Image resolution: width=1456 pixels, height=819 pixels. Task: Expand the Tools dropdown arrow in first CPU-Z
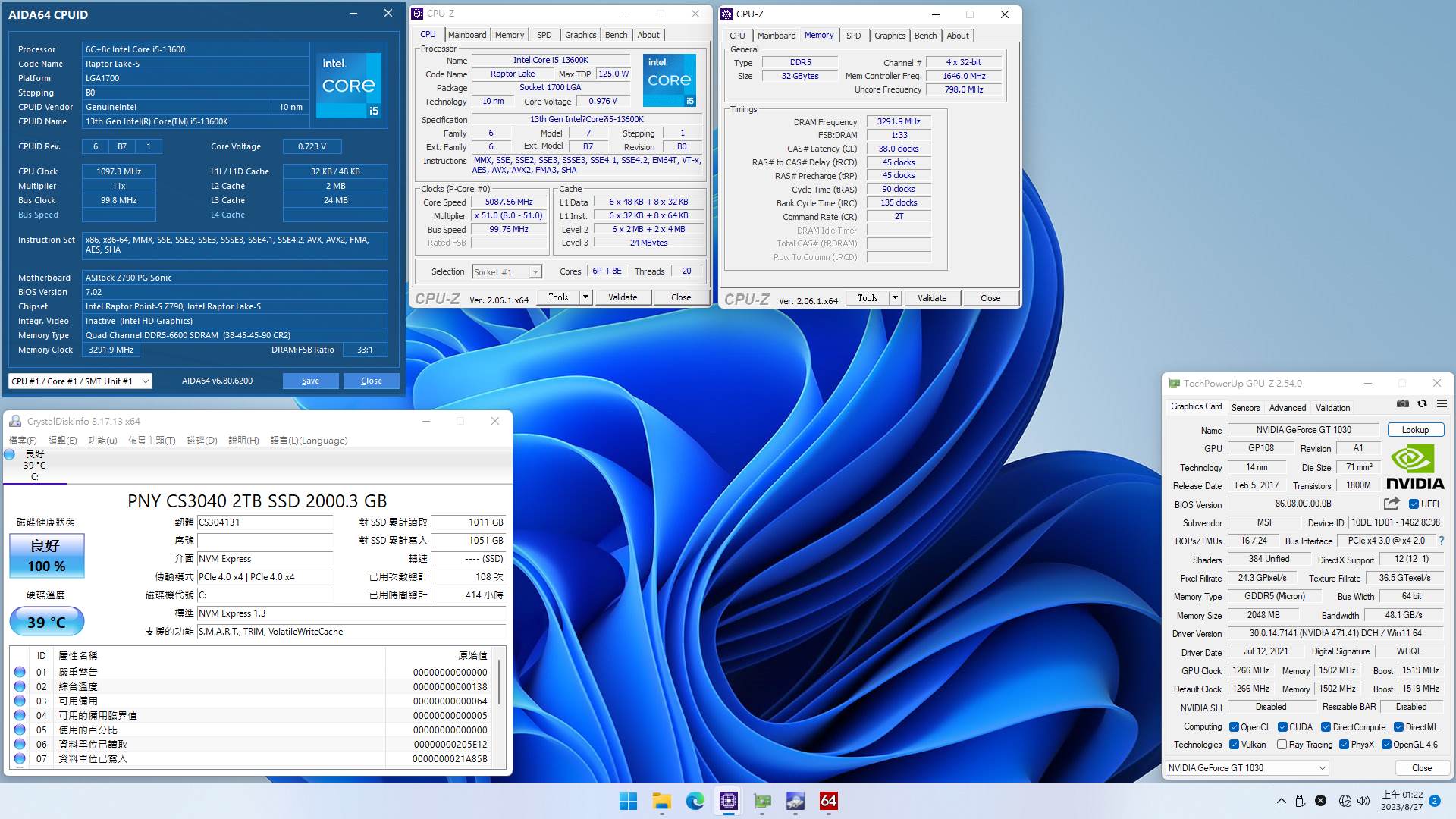pos(585,297)
